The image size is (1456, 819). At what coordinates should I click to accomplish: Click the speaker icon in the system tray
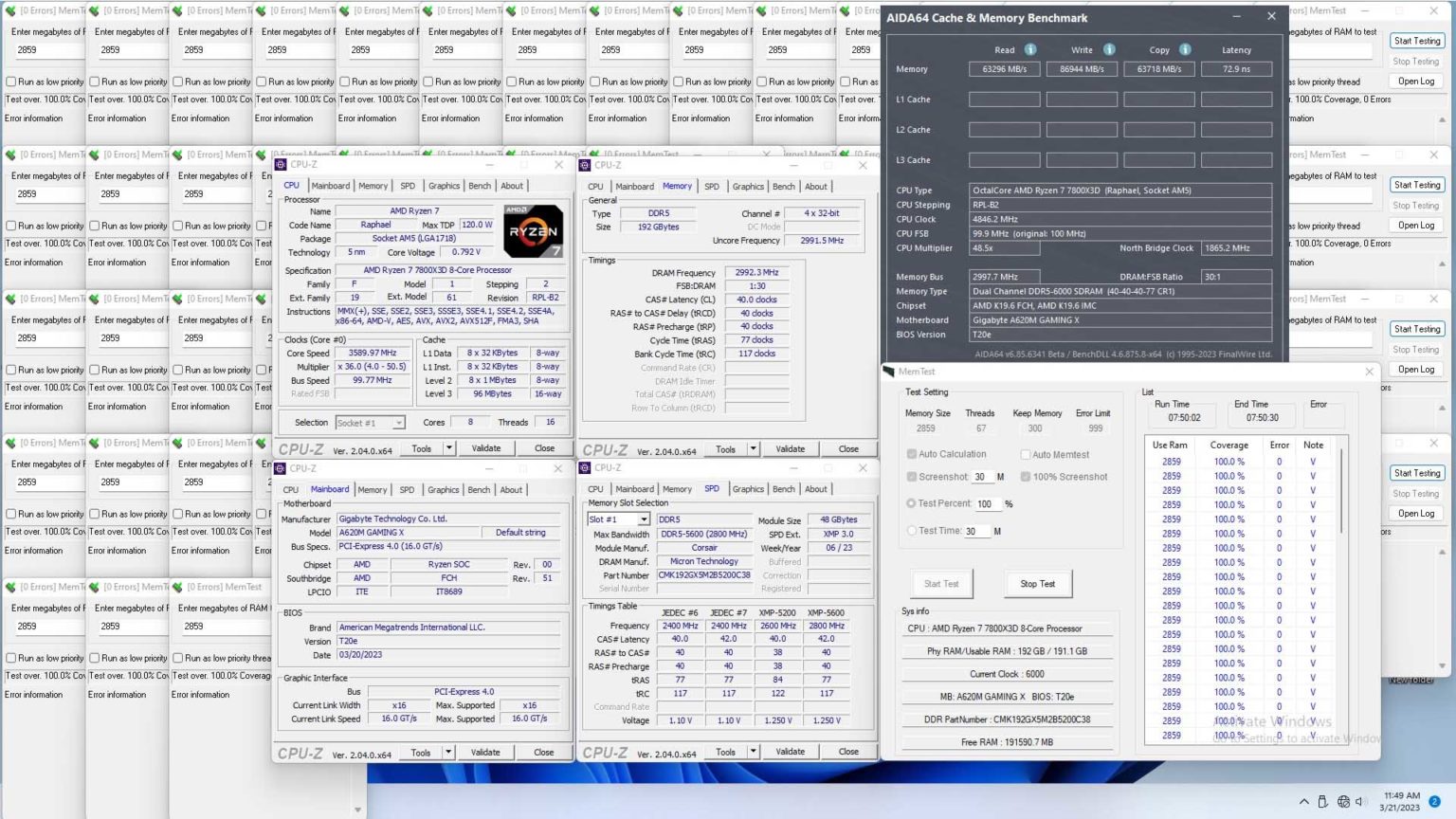(1359, 801)
